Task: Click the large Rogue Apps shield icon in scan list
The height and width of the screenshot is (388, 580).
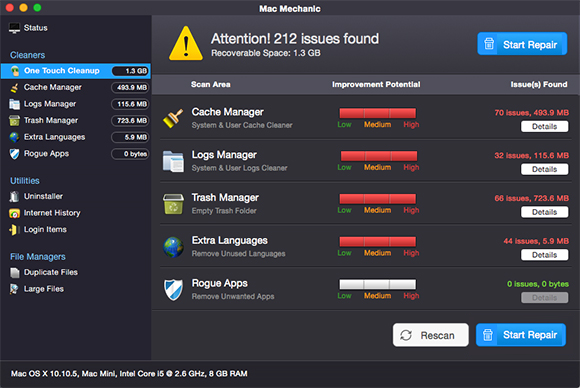Action: click(173, 290)
